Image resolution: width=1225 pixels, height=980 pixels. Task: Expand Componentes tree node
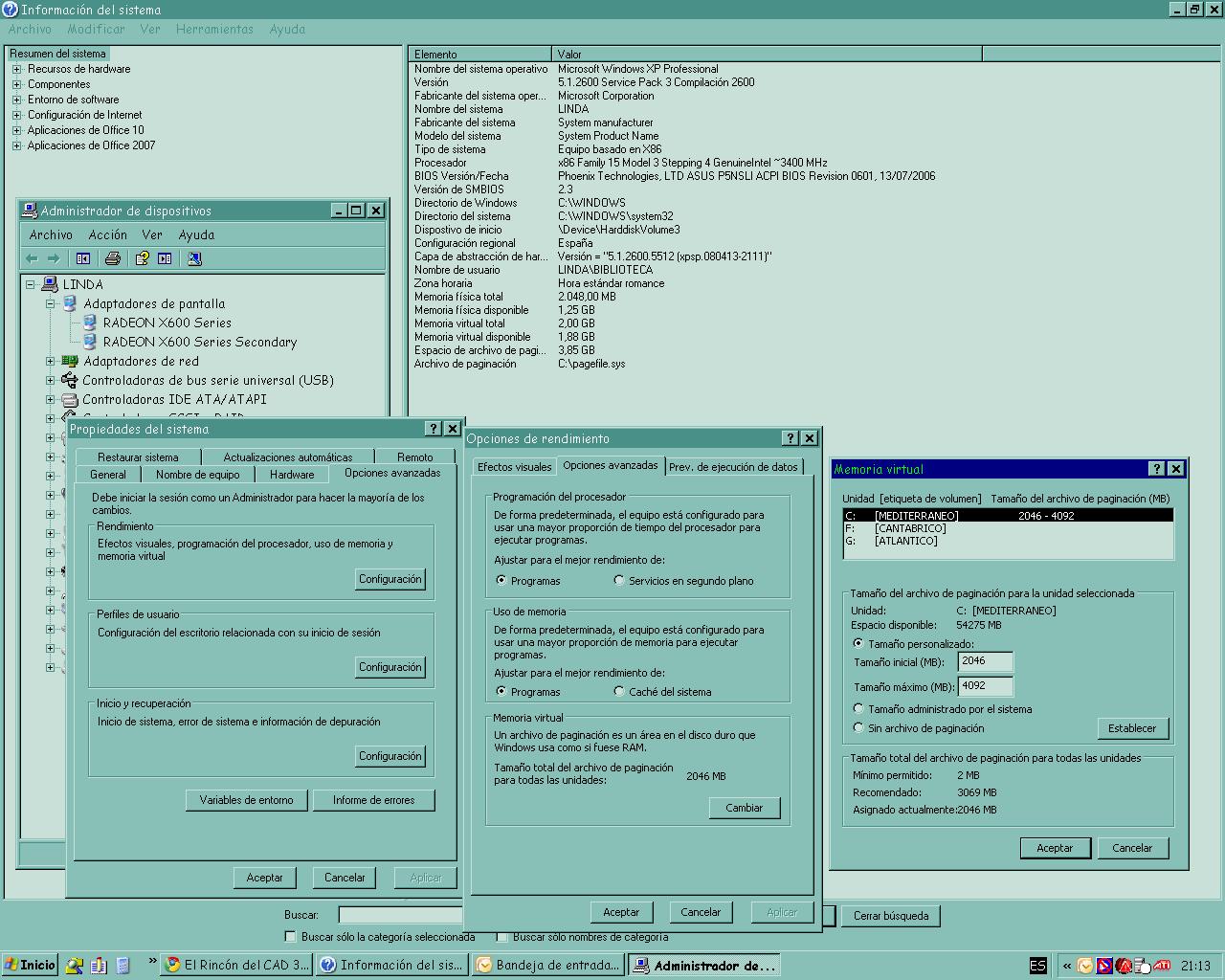point(16,84)
